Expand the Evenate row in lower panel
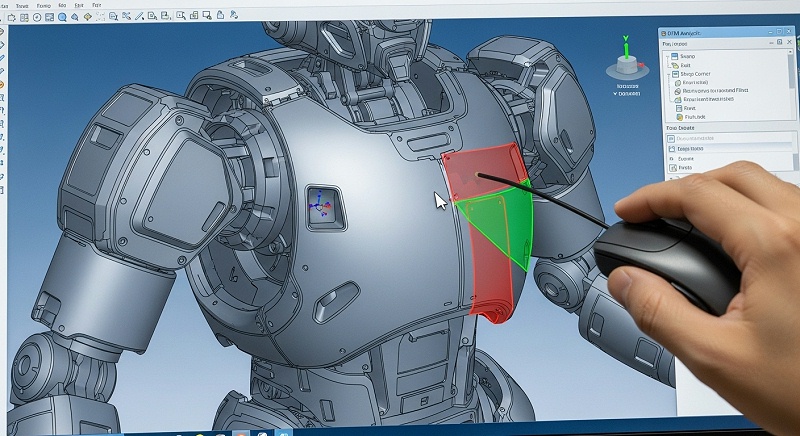The width and height of the screenshot is (800, 436). pos(671,158)
